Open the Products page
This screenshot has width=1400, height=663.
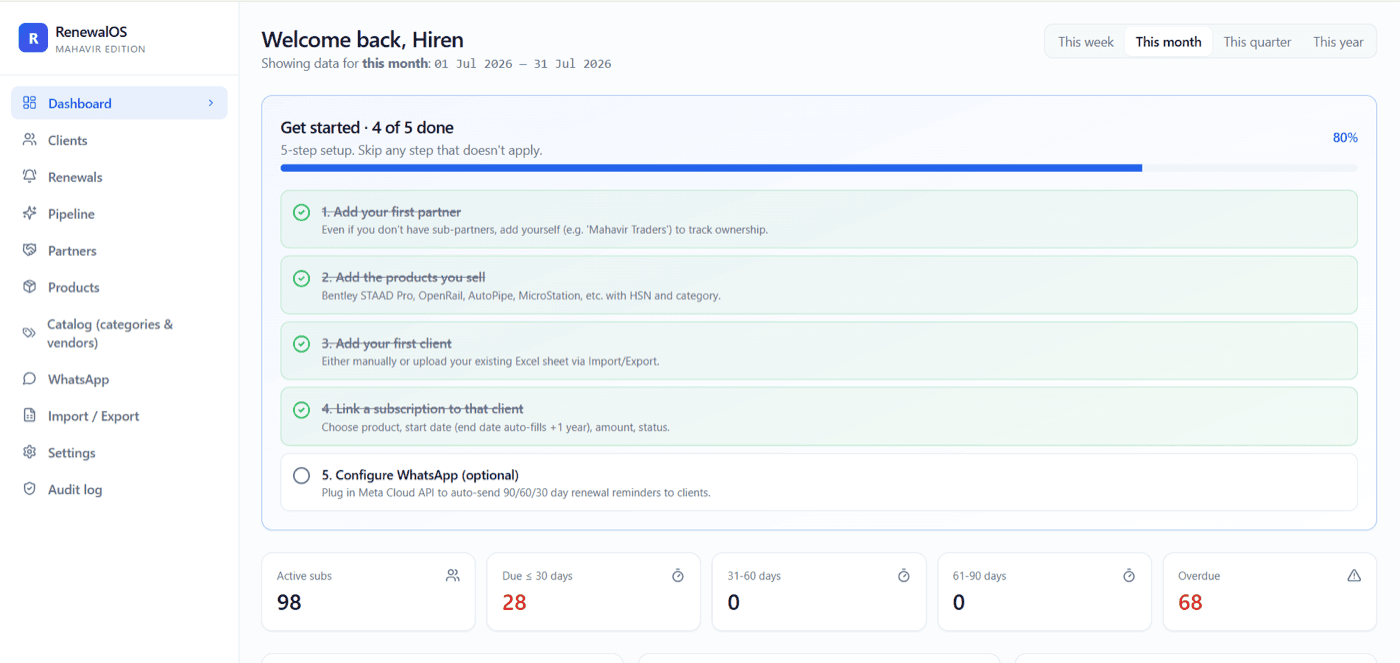[x=119, y=287]
